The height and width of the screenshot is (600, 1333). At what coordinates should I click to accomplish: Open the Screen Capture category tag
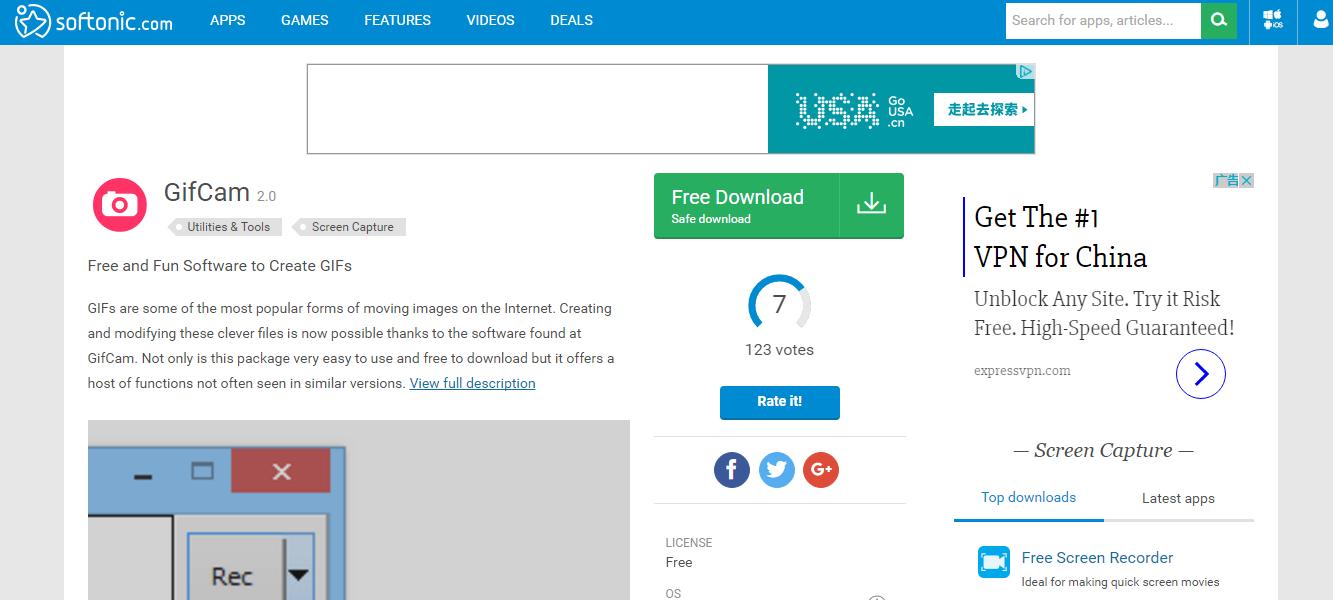(351, 227)
